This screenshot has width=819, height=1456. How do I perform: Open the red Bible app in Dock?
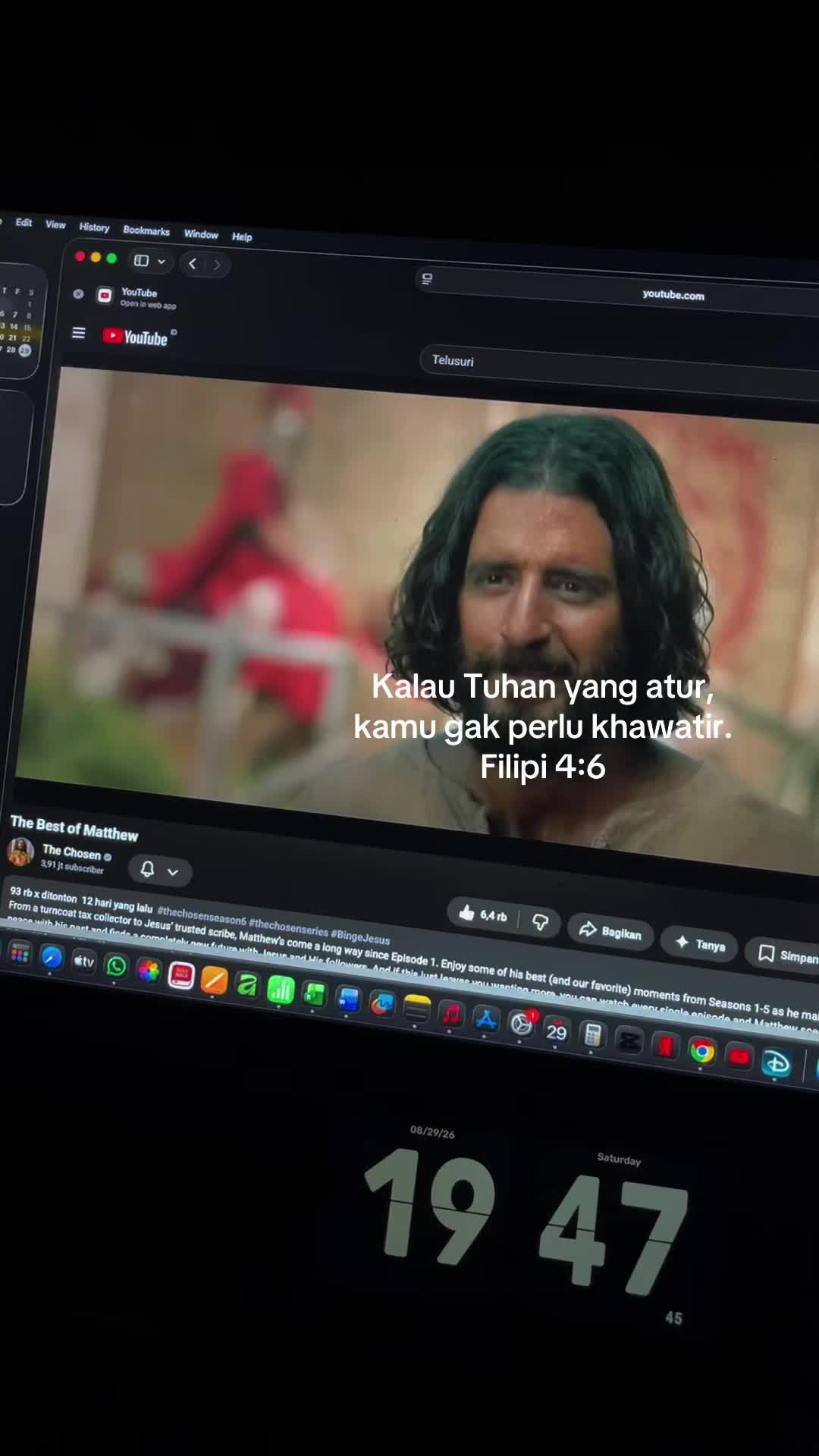[181, 975]
